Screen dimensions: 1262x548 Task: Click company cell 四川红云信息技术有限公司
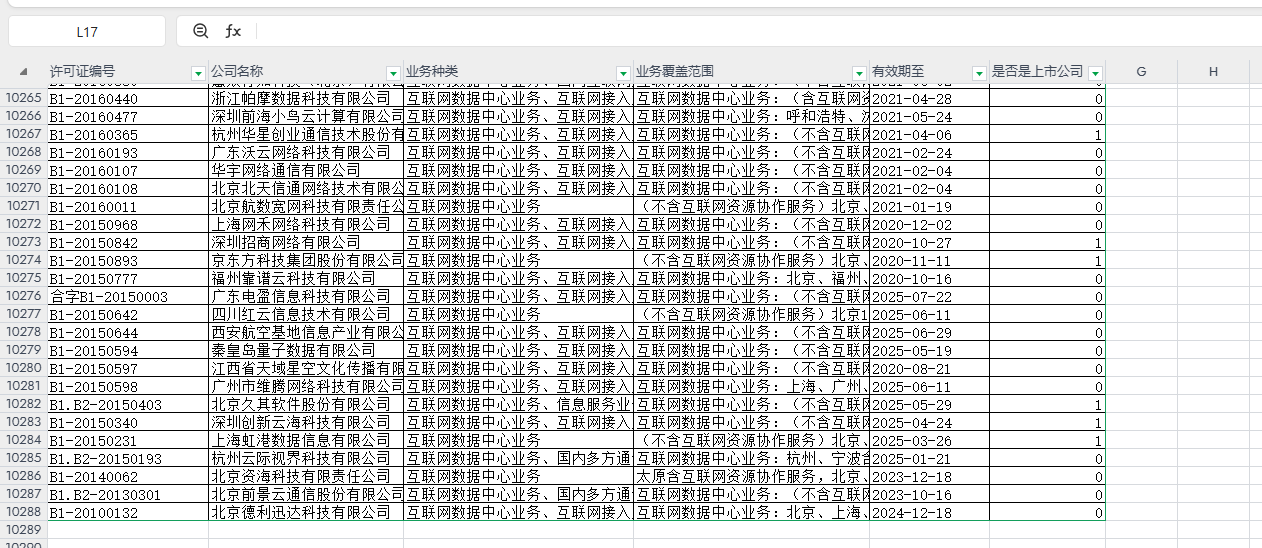click(x=306, y=315)
